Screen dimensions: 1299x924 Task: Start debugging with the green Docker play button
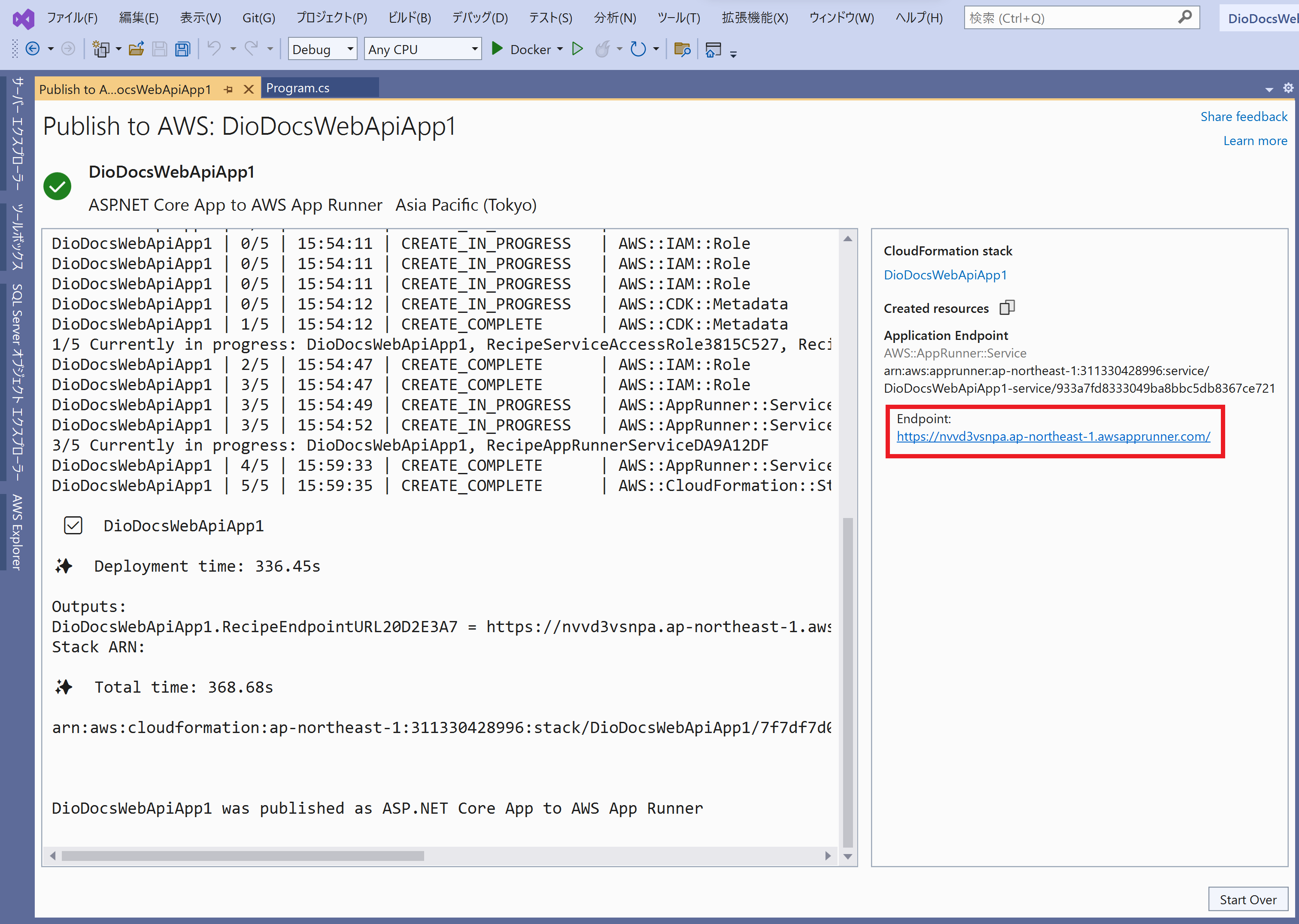pos(497,49)
